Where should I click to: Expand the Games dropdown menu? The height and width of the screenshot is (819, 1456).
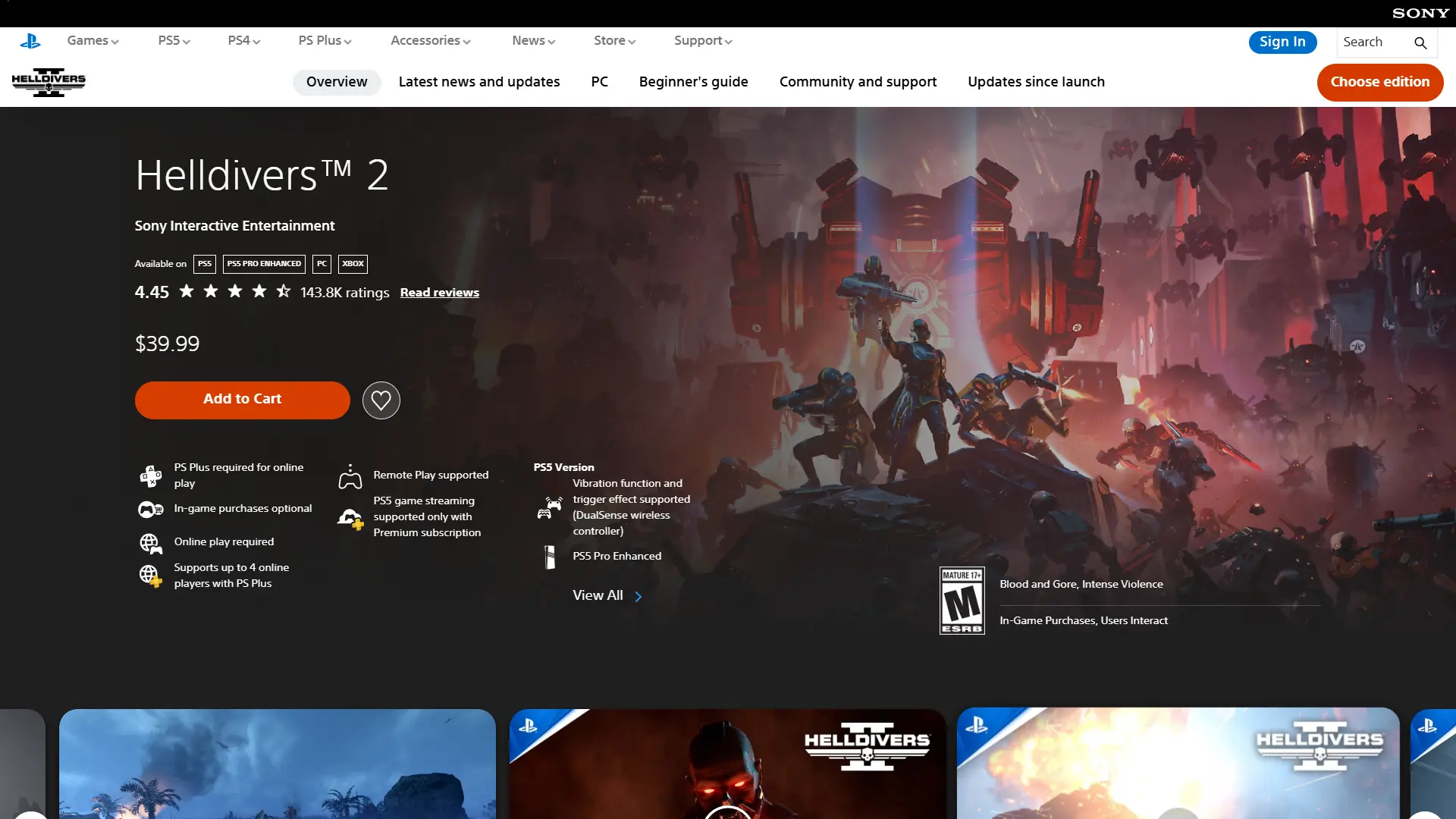(93, 41)
